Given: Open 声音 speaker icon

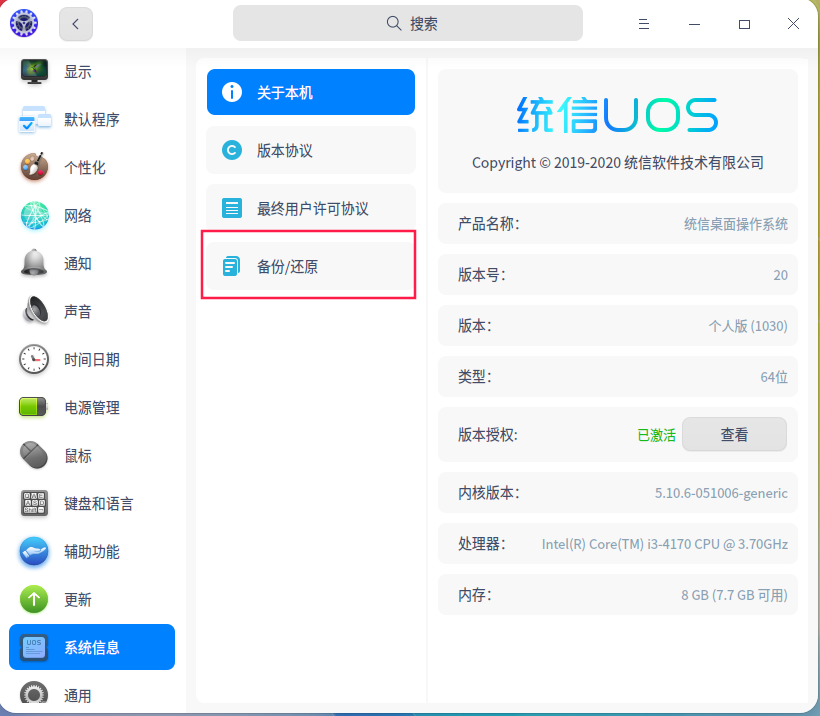Looking at the screenshot, I should (35, 311).
